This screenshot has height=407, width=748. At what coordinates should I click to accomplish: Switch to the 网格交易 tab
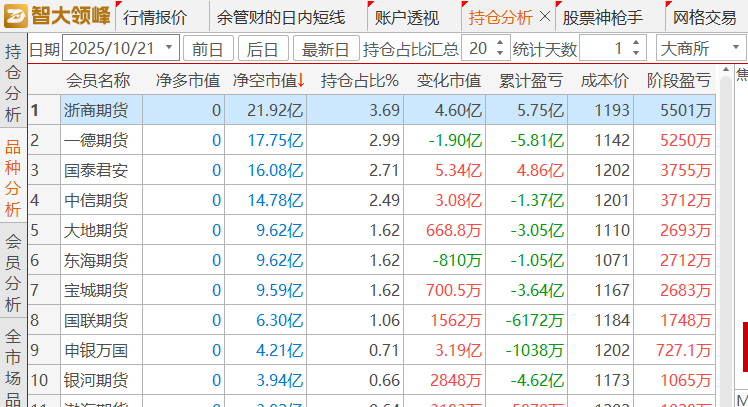(705, 18)
